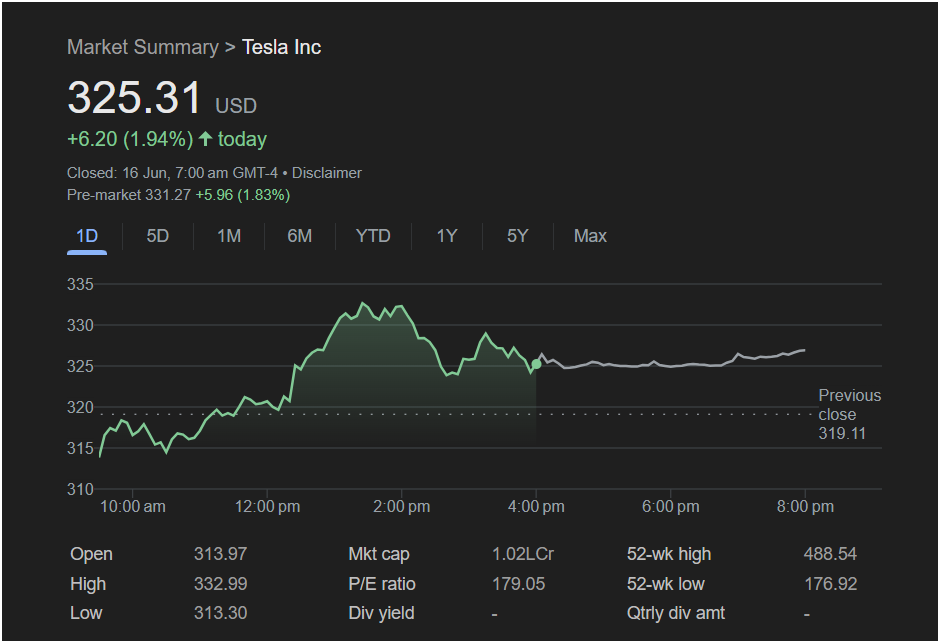Click the 52-wk high value 488.54
Screen dimensions: 940x643
pyautogui.click(x=830, y=554)
